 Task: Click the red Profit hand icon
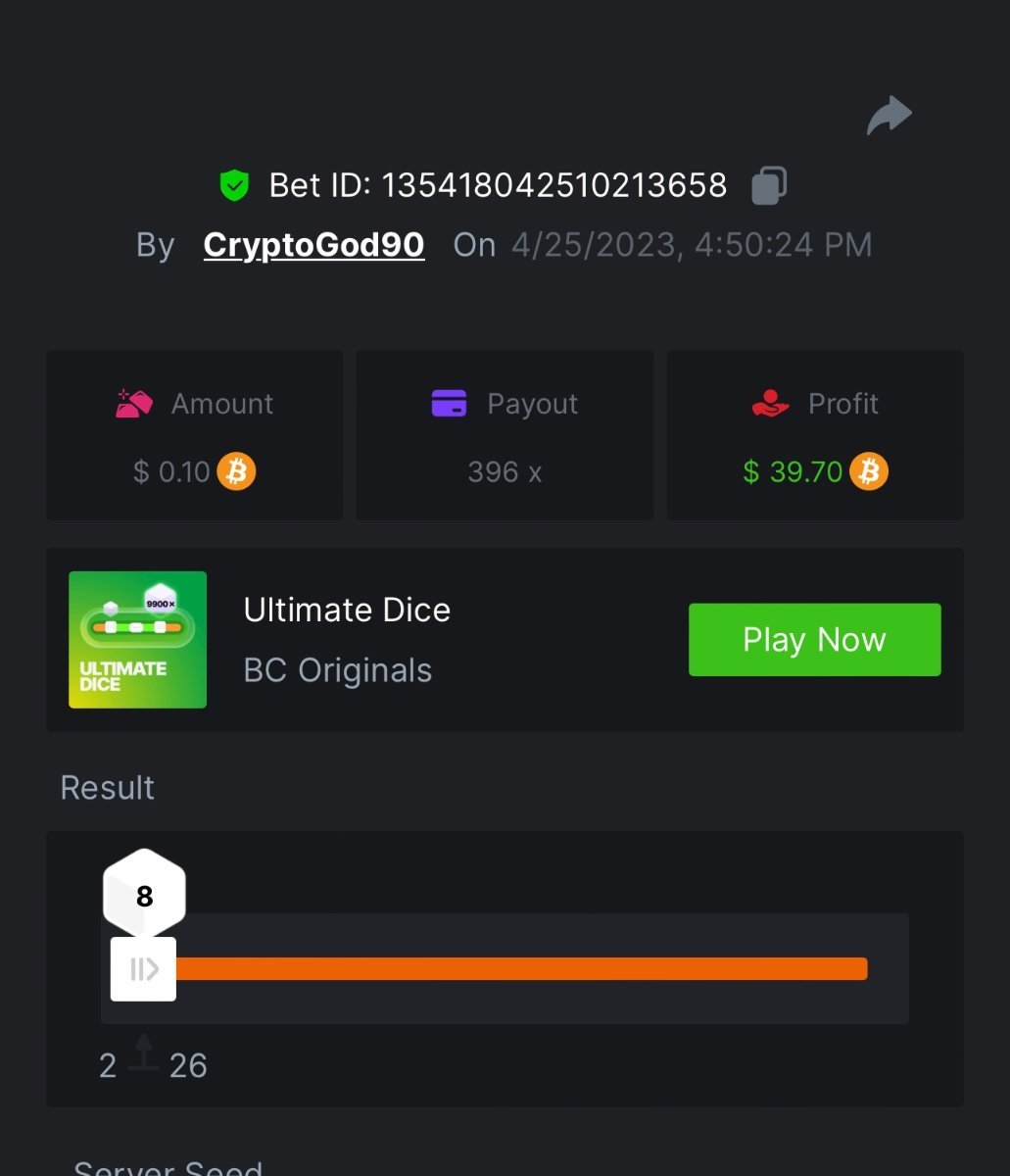771,404
